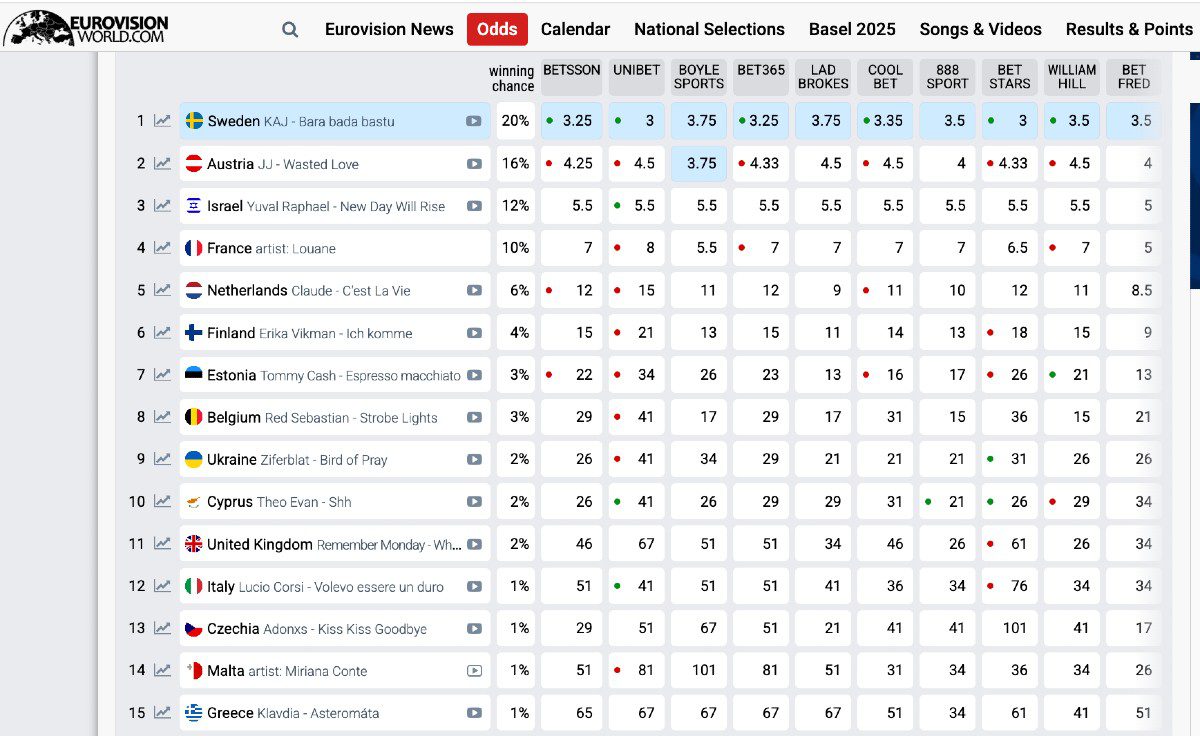
Task: Click the Netherlands flag icon
Action: [194, 290]
